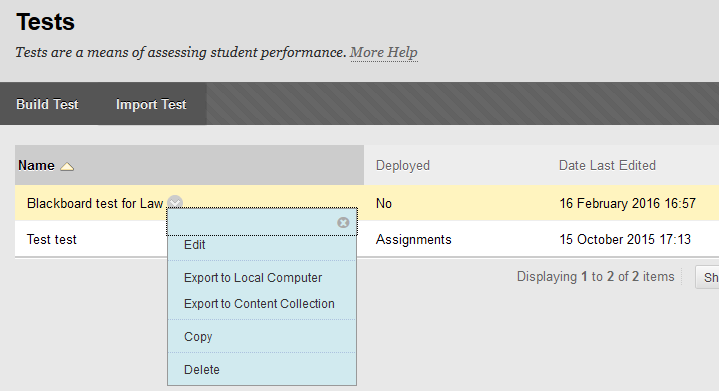Click the Displaying 1 to 2 items text
The image size is (719, 391).
[x=596, y=276]
